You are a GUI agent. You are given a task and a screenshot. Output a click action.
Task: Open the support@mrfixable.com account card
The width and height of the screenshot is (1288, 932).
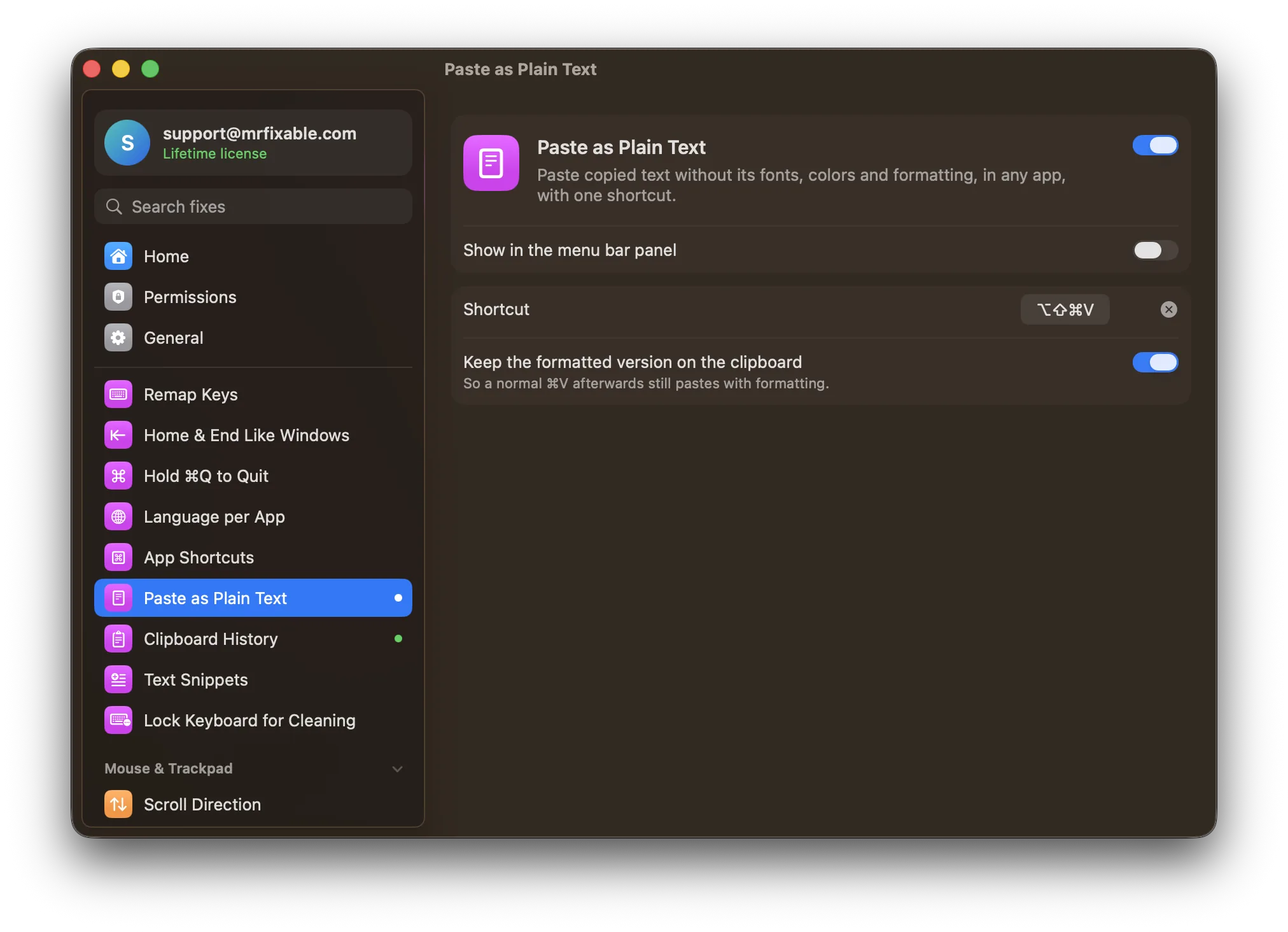tap(253, 143)
